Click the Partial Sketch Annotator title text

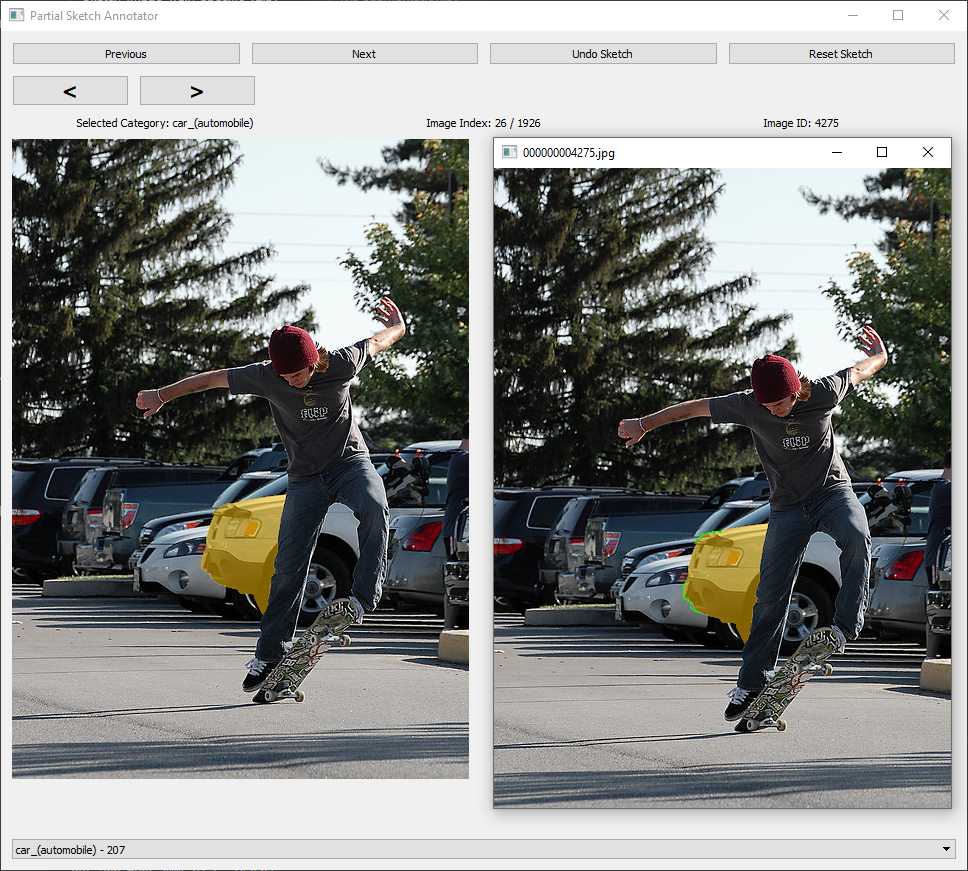(94, 15)
